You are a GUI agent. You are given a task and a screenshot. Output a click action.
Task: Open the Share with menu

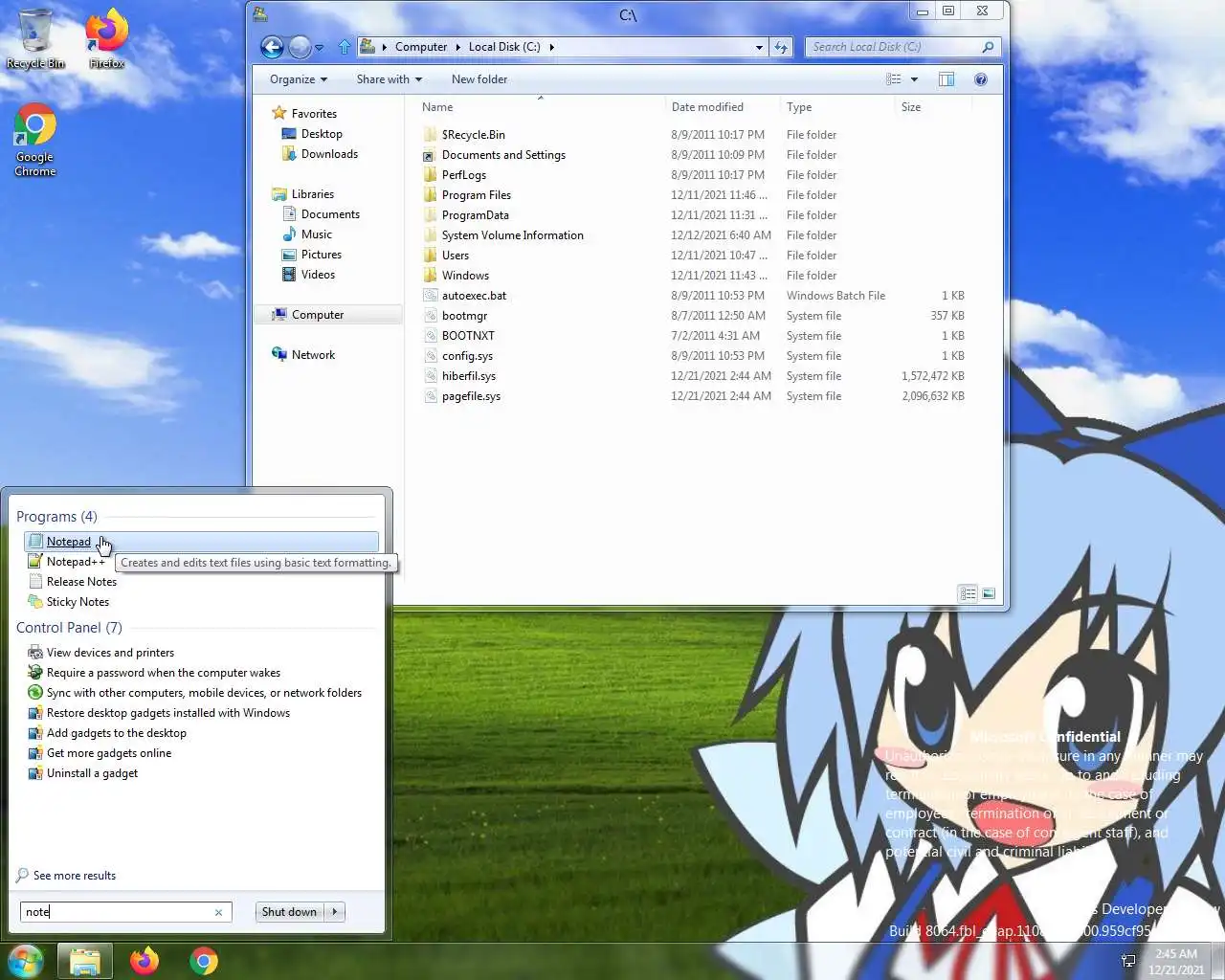tap(389, 79)
